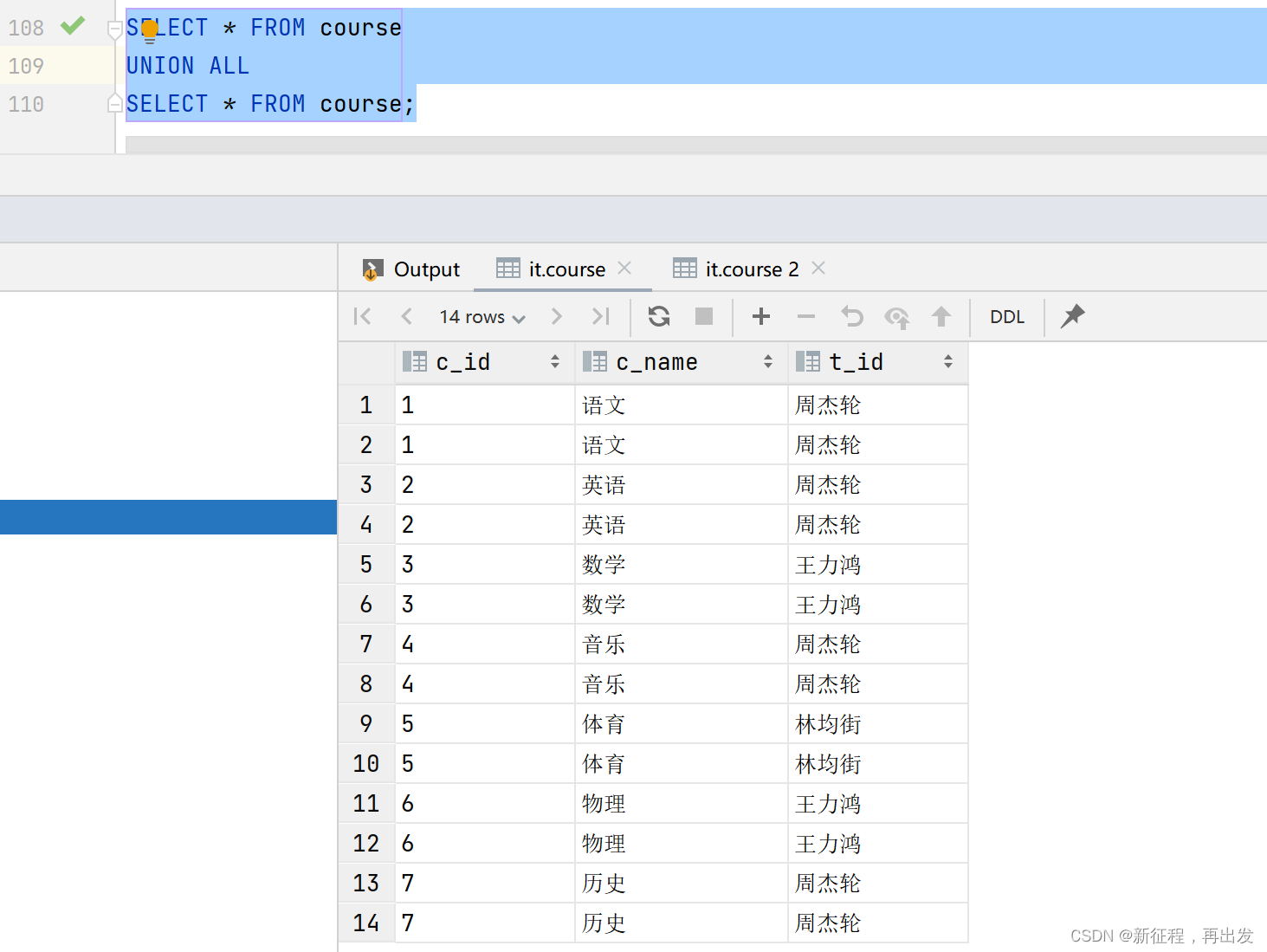The height and width of the screenshot is (952, 1267).
Task: Select row number 7 header
Action: point(366,644)
